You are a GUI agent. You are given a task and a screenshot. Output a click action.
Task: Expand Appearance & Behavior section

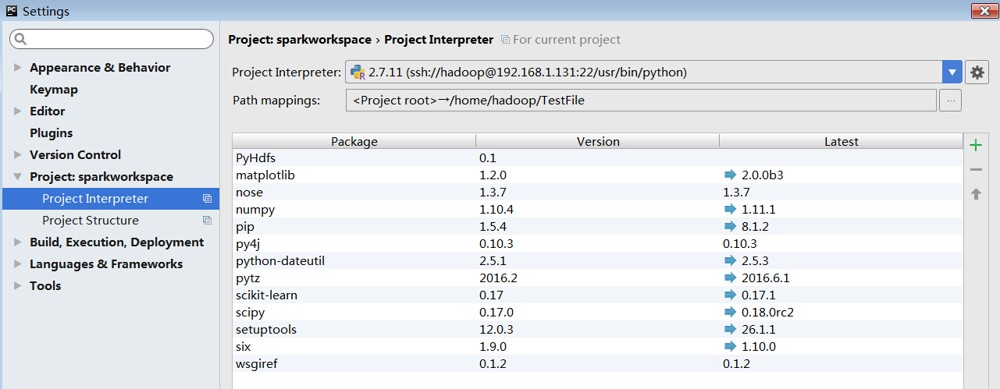pyautogui.click(x=17, y=68)
